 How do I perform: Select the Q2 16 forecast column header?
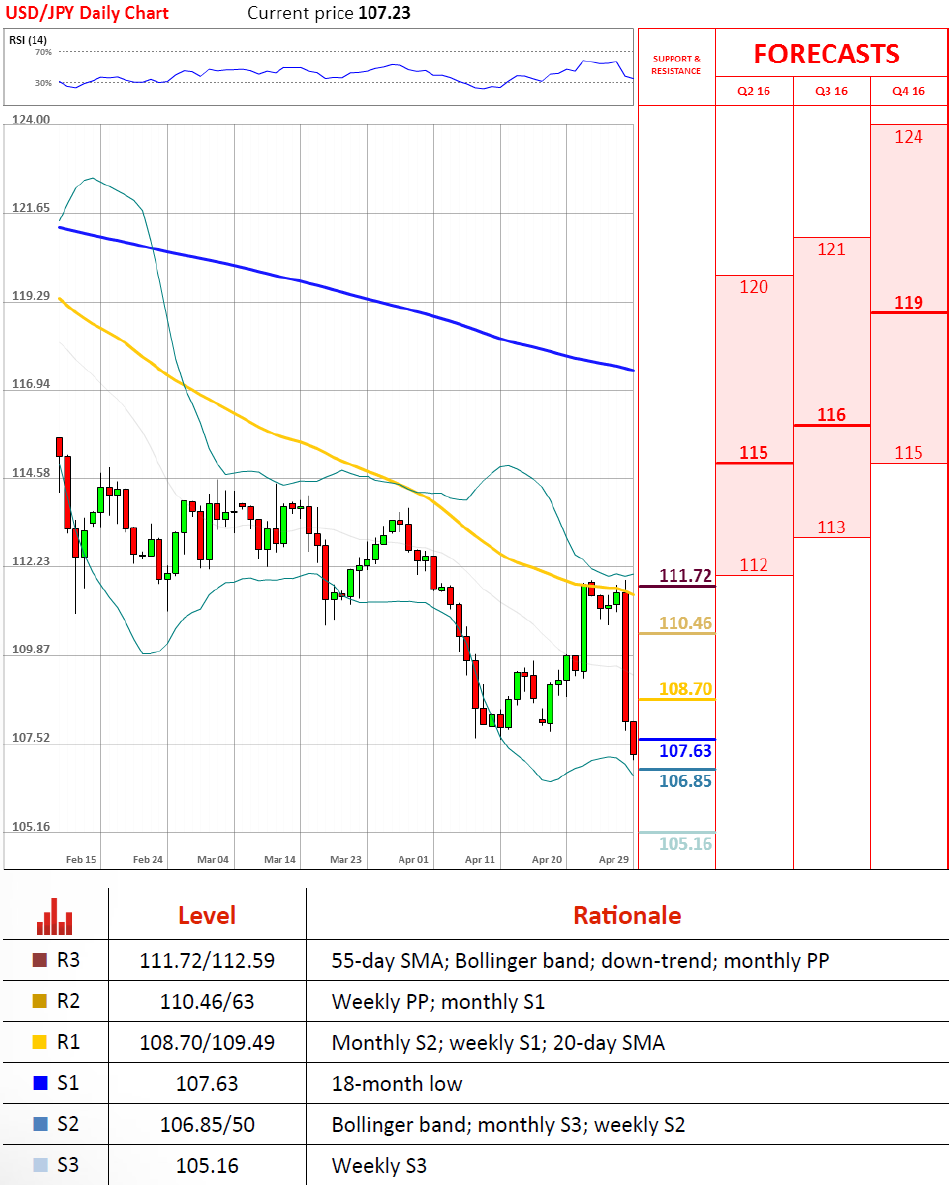pyautogui.click(x=753, y=91)
